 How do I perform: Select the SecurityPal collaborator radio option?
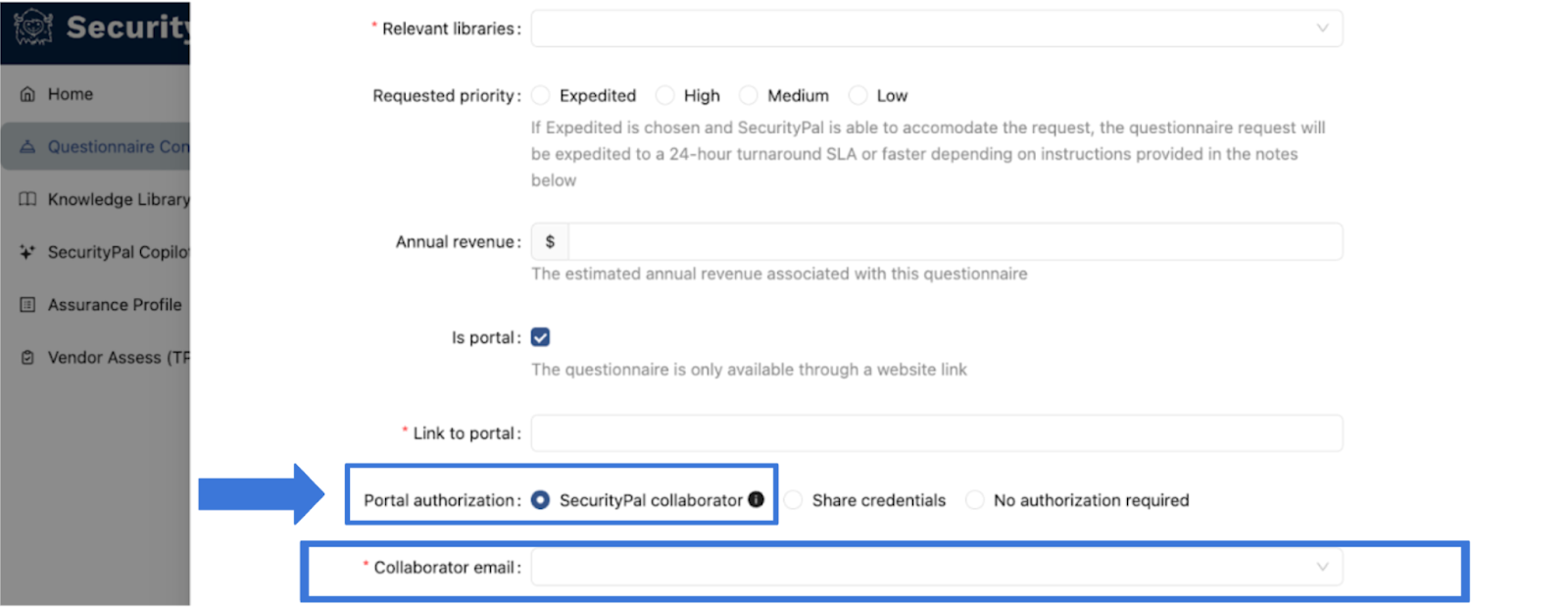(x=540, y=500)
